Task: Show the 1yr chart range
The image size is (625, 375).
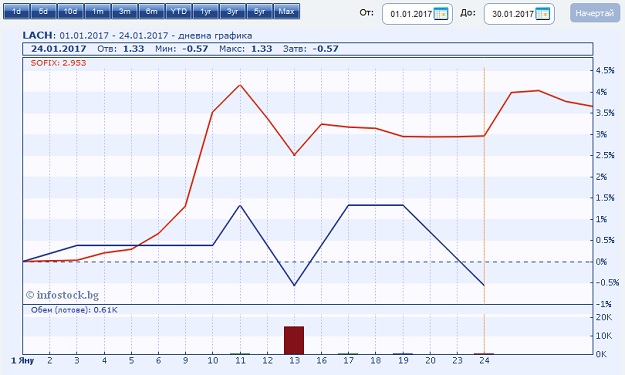Action: pos(206,12)
